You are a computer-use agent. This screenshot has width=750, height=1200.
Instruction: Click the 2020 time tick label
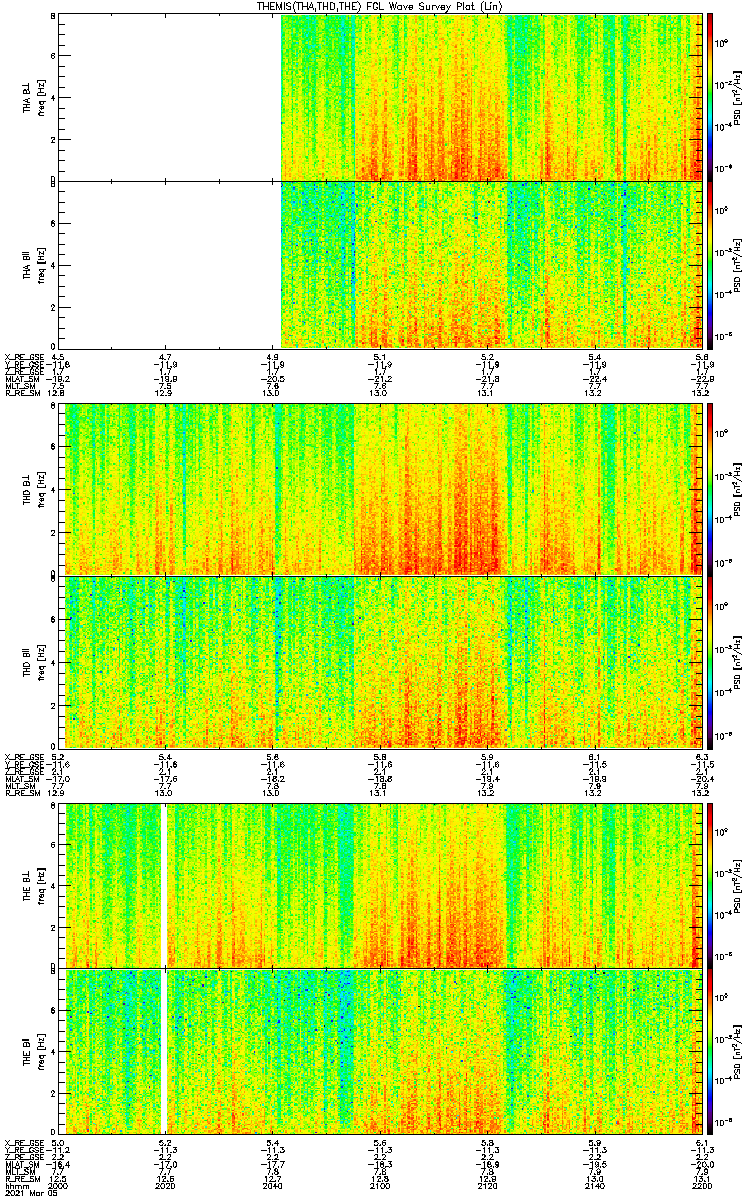[x=166, y=1185]
